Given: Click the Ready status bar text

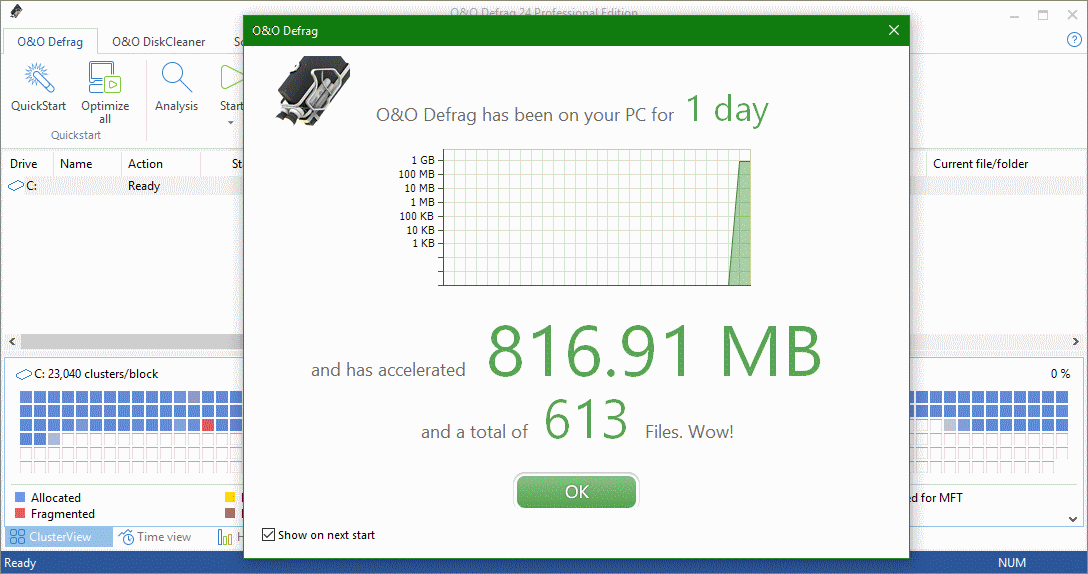Looking at the screenshot, I should 20,563.
